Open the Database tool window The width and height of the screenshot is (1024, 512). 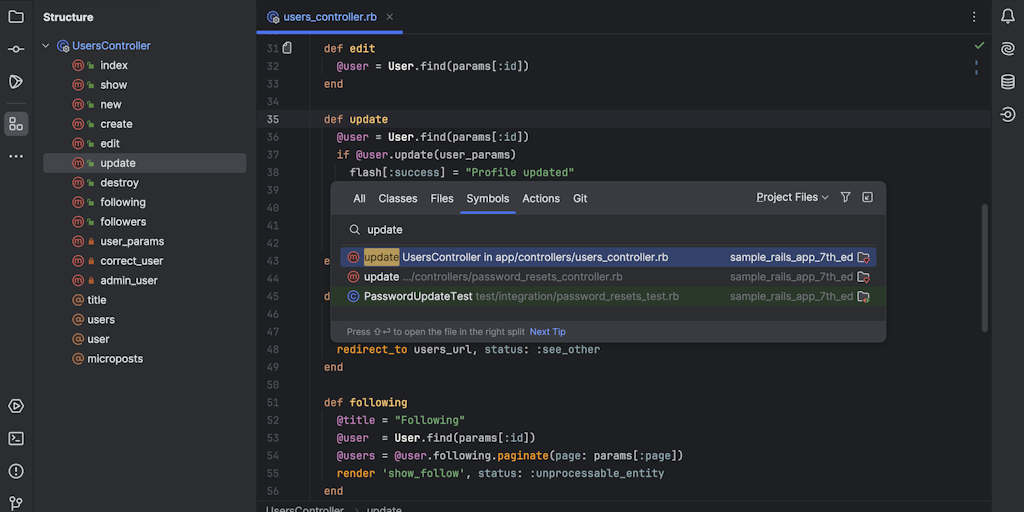1008,82
